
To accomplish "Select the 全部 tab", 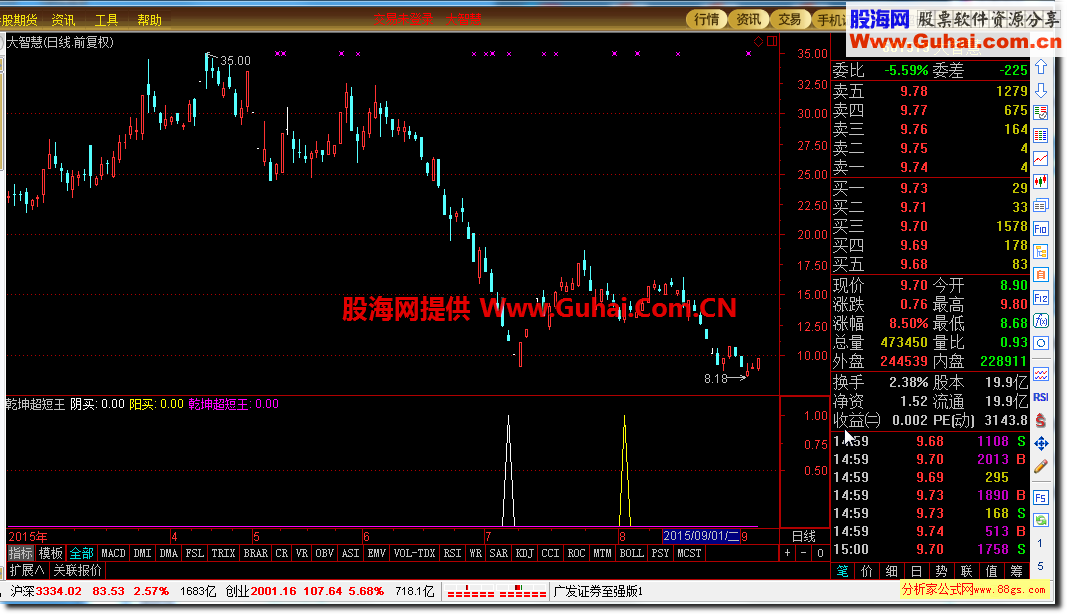I will pyautogui.click(x=81, y=553).
